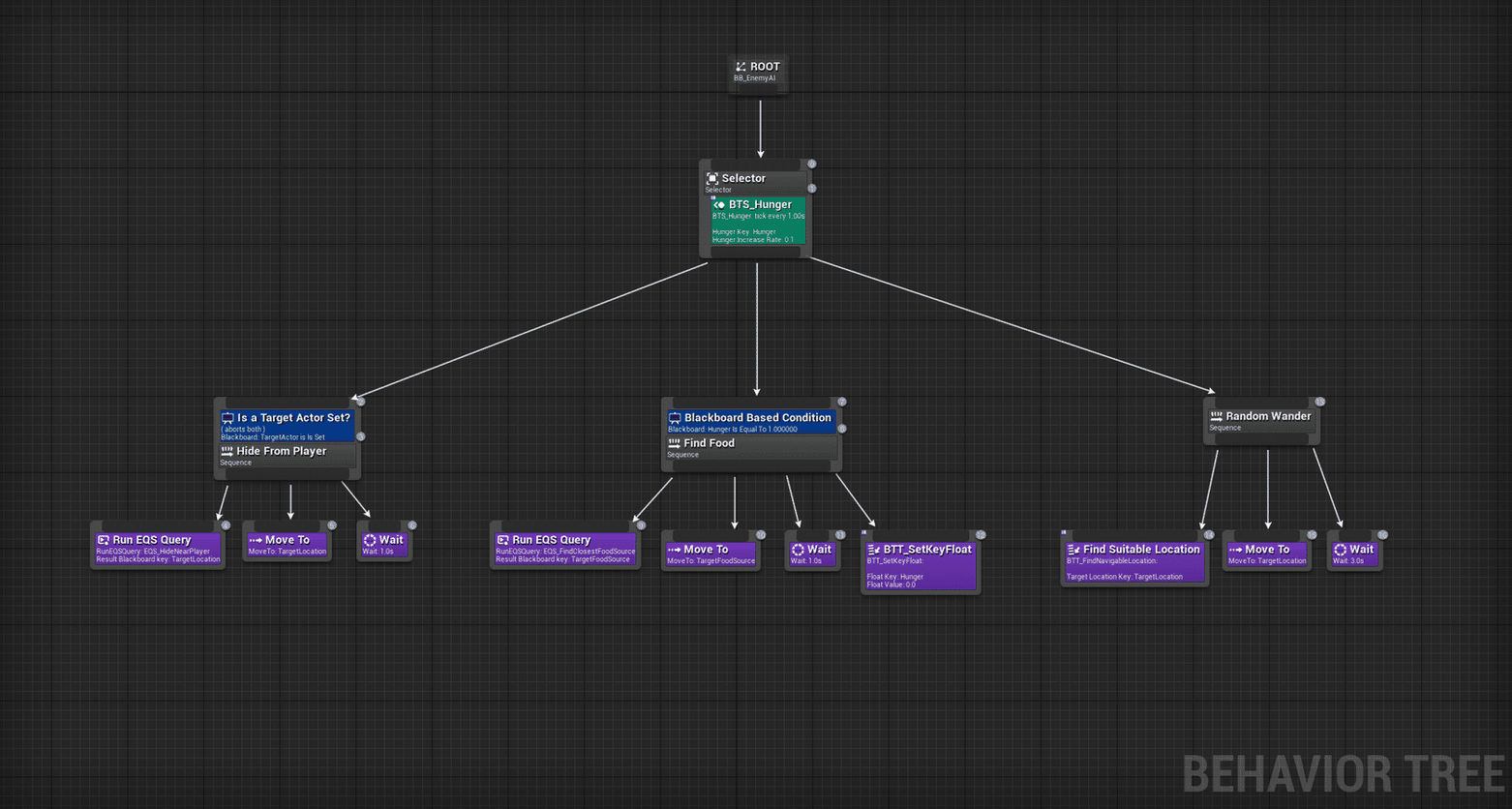1512x809 pixels.
Task: Click the Move To icon under Hide From Player
Action: 256,540
